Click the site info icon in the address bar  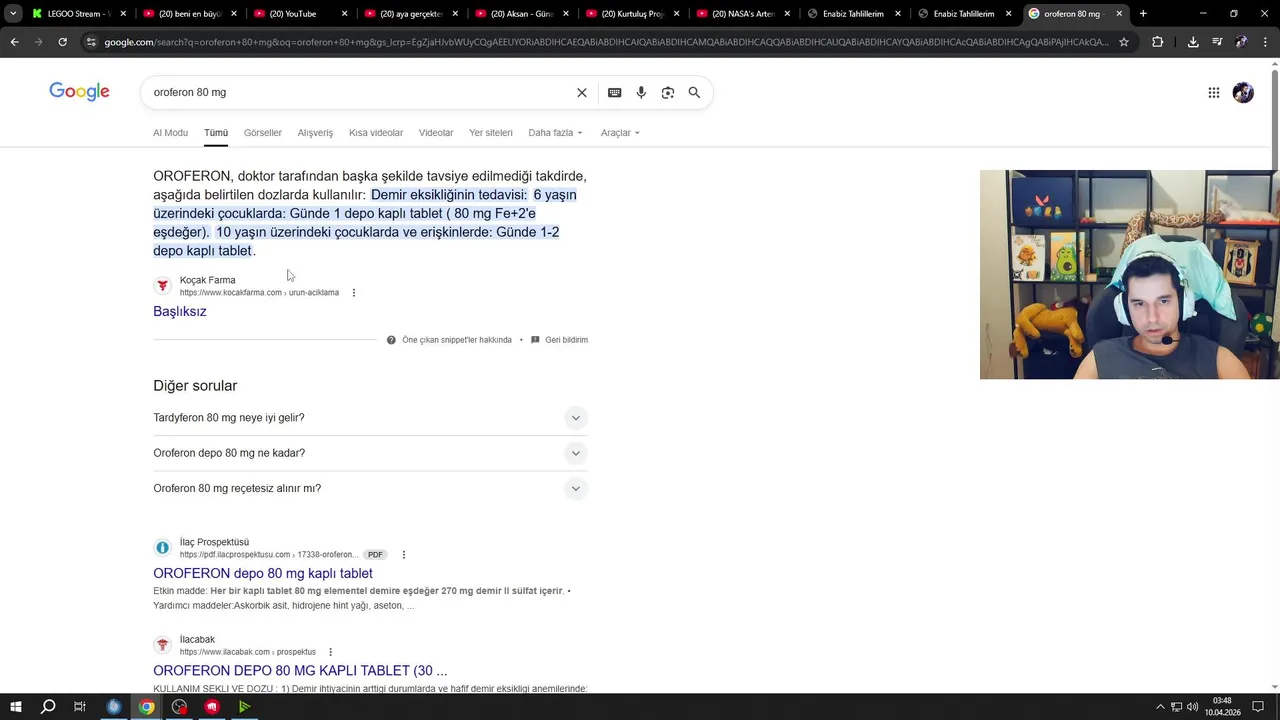click(x=91, y=42)
